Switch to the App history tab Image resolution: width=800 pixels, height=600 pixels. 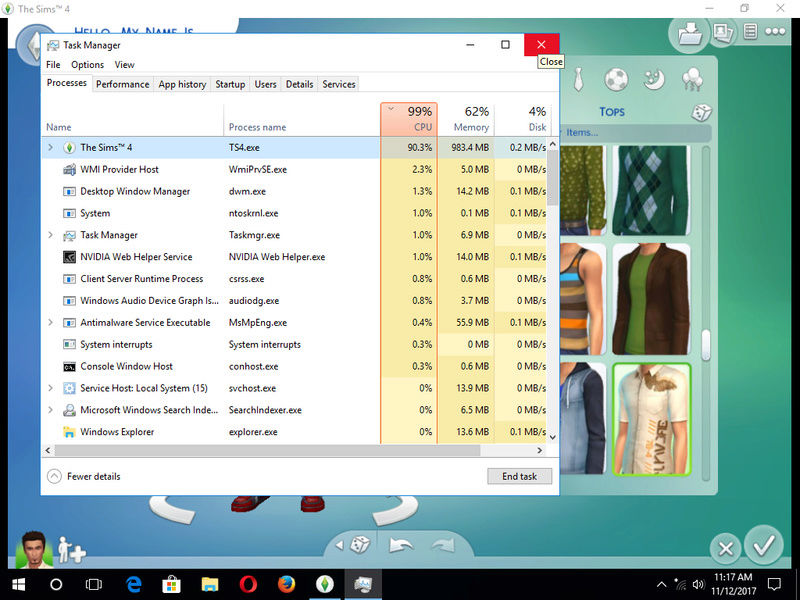(182, 84)
